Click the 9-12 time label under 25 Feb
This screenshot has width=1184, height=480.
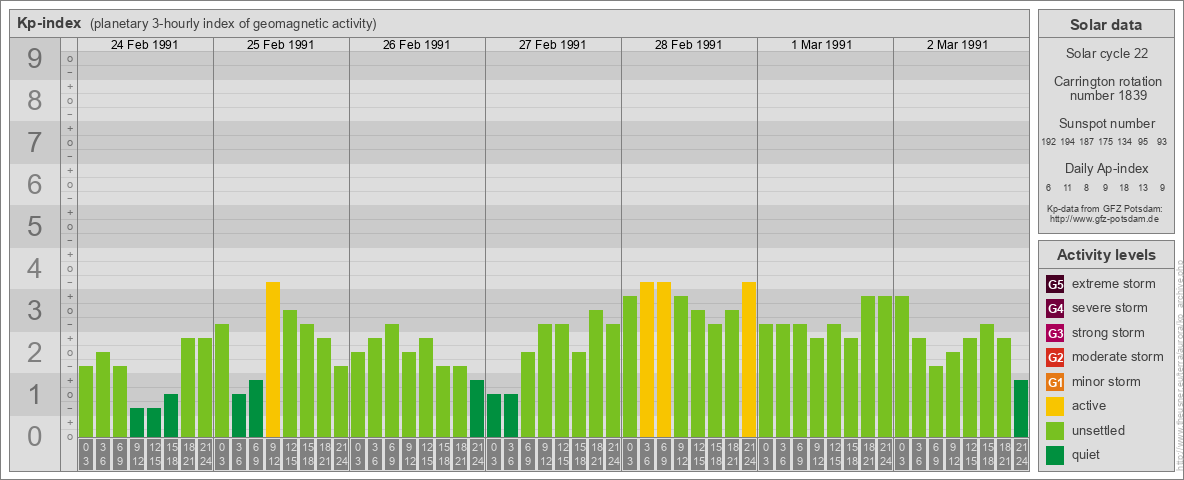pos(273,455)
